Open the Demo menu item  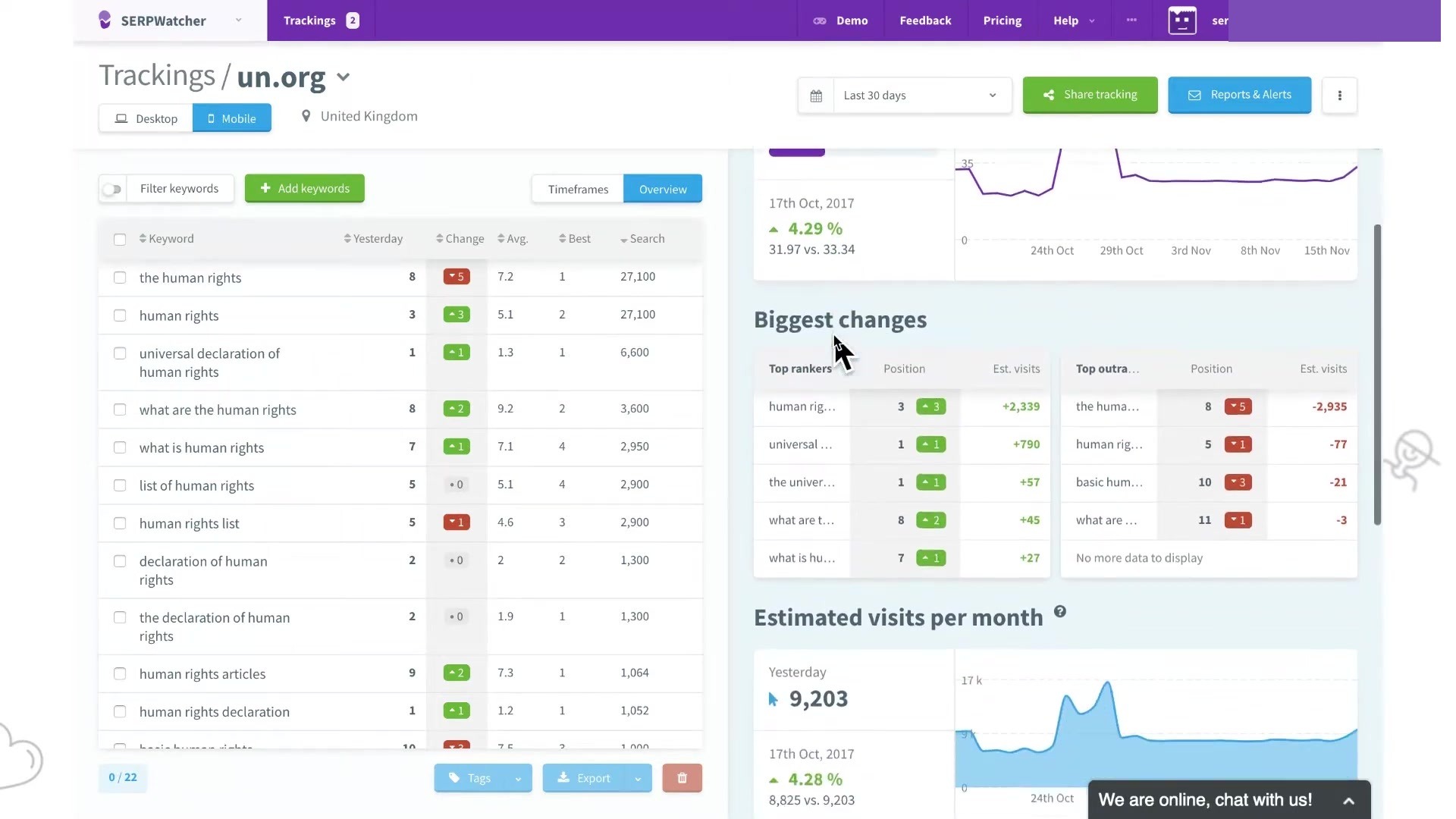pyautogui.click(x=841, y=20)
